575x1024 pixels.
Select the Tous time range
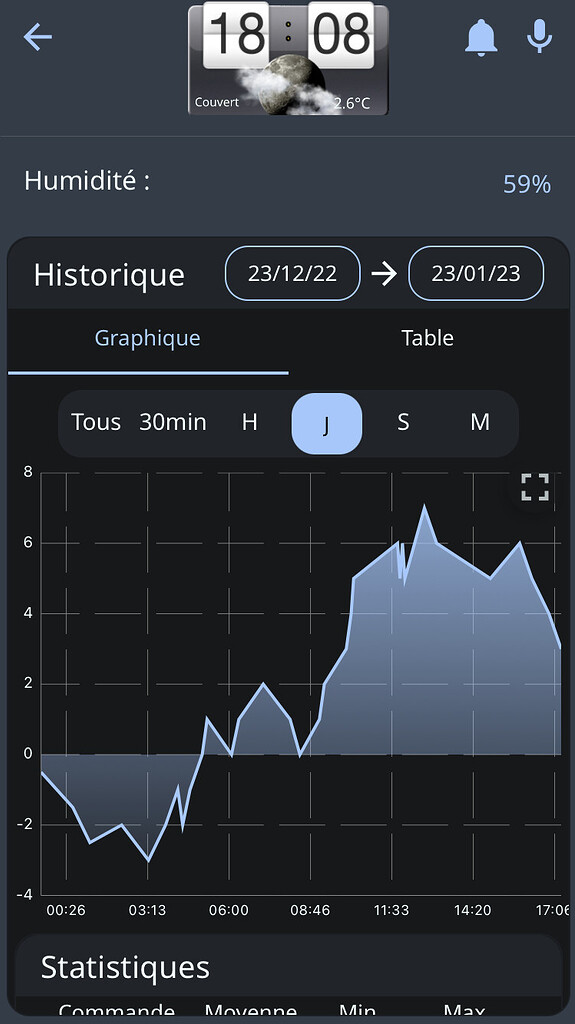(96, 423)
